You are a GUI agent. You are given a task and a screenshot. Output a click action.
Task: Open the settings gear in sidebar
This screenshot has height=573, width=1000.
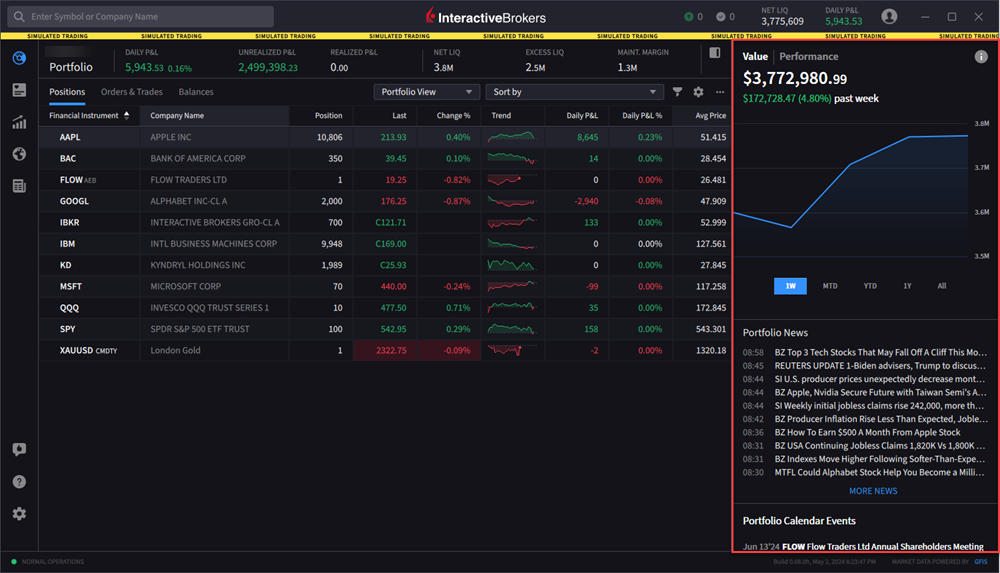19,514
